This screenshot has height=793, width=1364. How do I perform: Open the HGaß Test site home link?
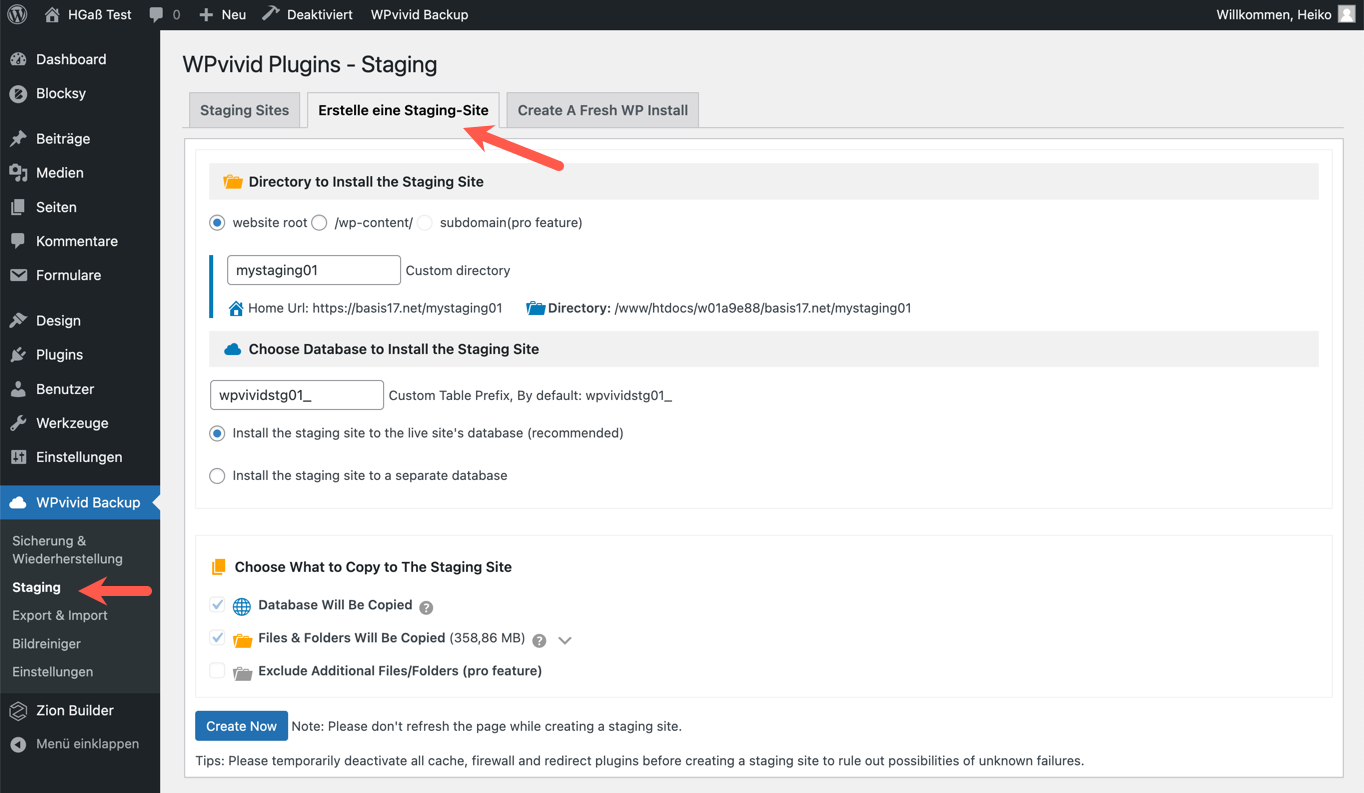point(88,14)
